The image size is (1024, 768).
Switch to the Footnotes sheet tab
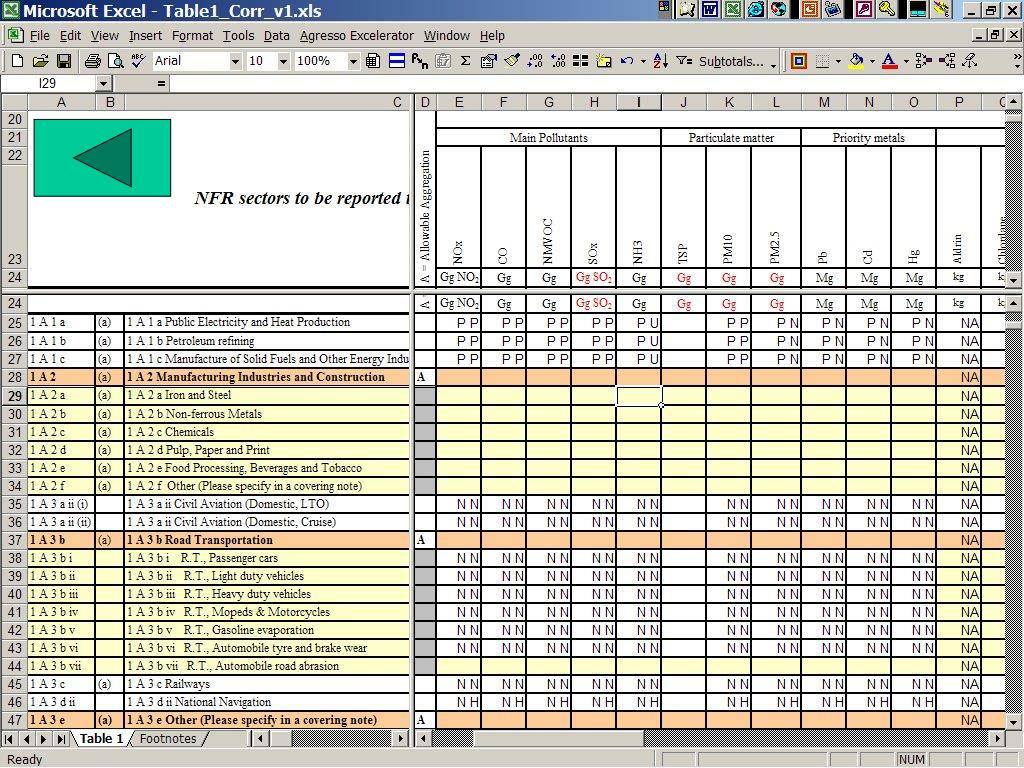168,739
